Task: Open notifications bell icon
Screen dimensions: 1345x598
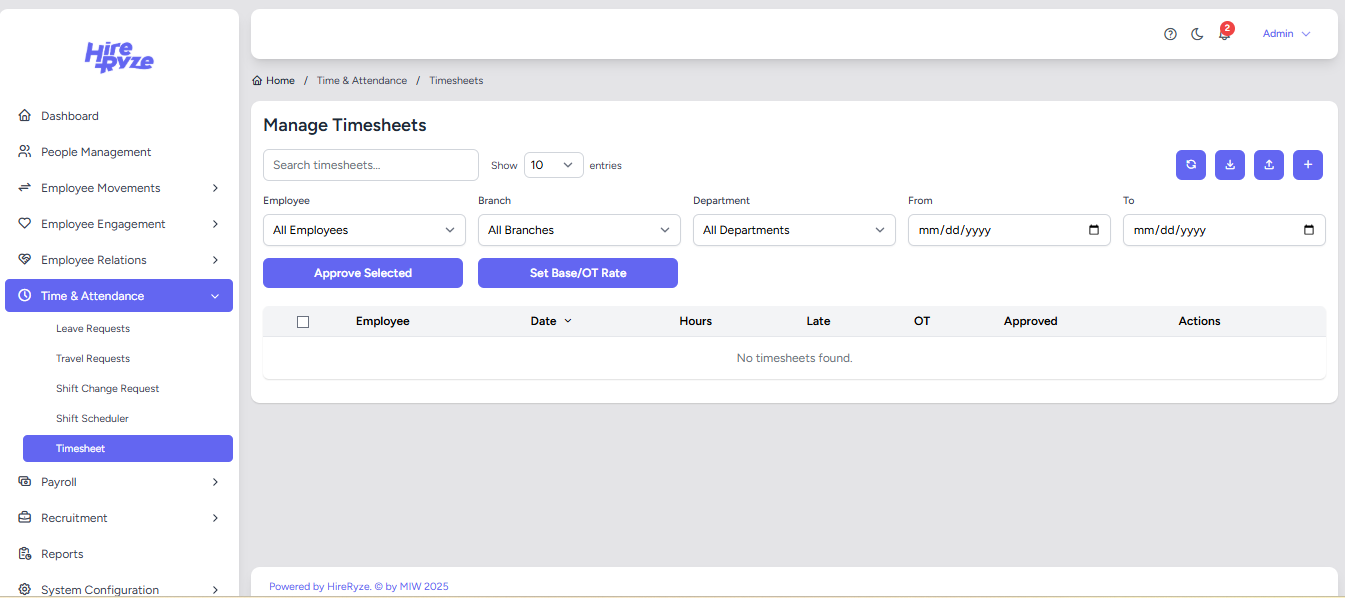Action: [1224, 34]
